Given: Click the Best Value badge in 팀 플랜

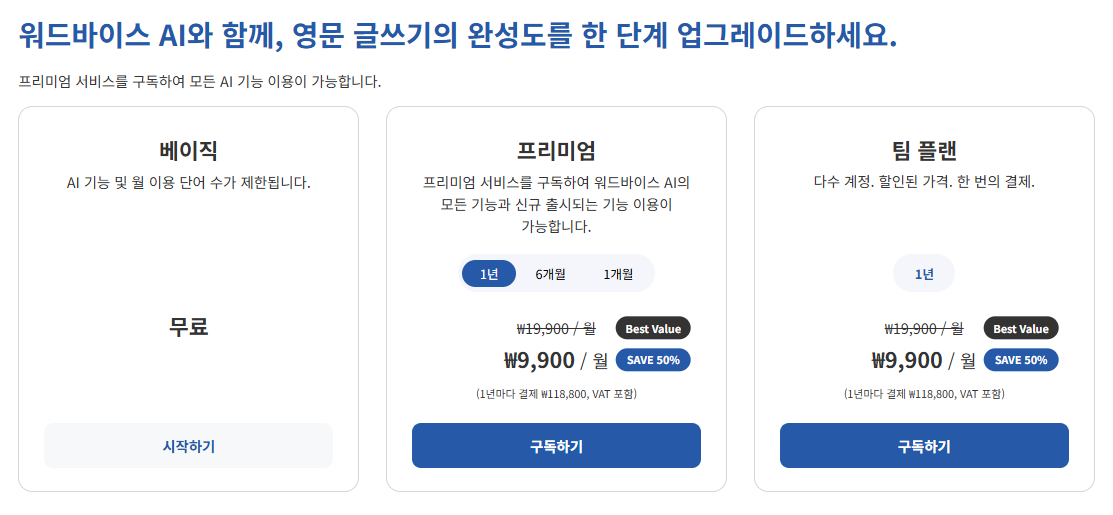Looking at the screenshot, I should 1021,328.
